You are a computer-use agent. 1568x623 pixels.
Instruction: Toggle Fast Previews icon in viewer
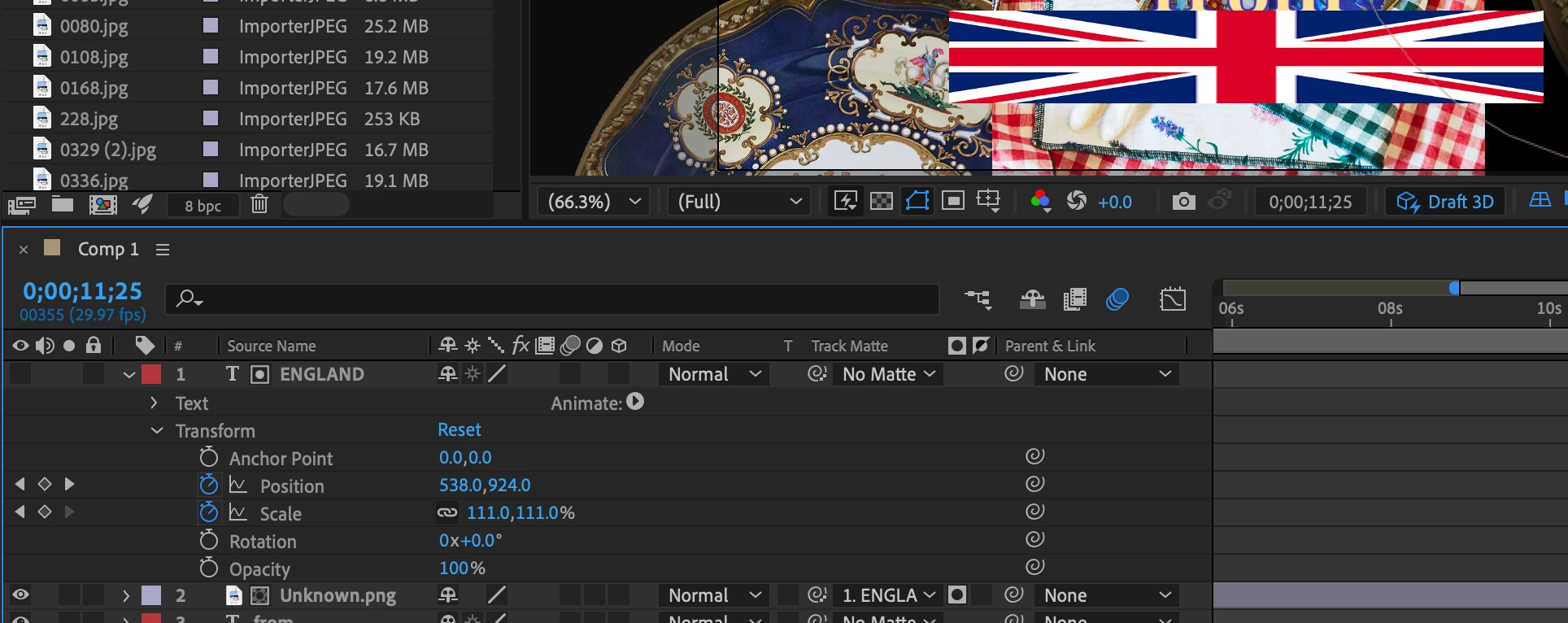845,201
